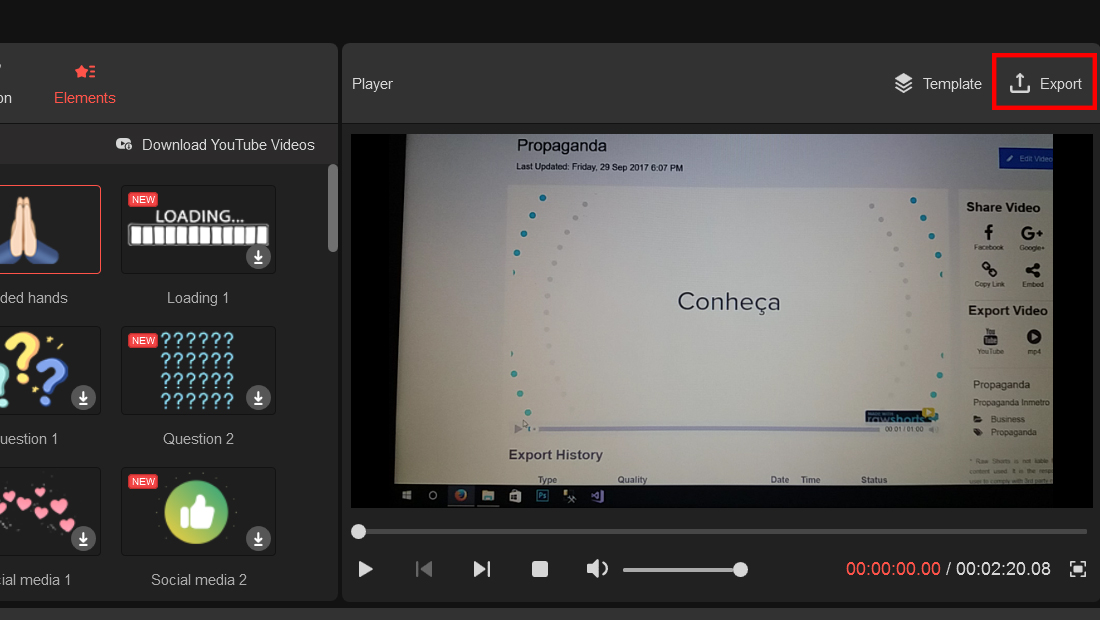This screenshot has width=1100, height=620.
Task: Step to the next frame
Action: point(482,569)
